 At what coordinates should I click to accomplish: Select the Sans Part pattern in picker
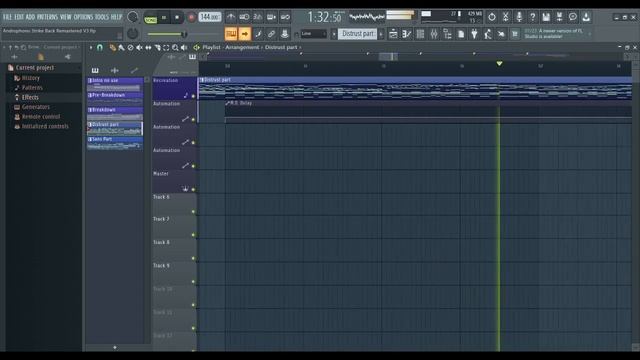[115, 142]
